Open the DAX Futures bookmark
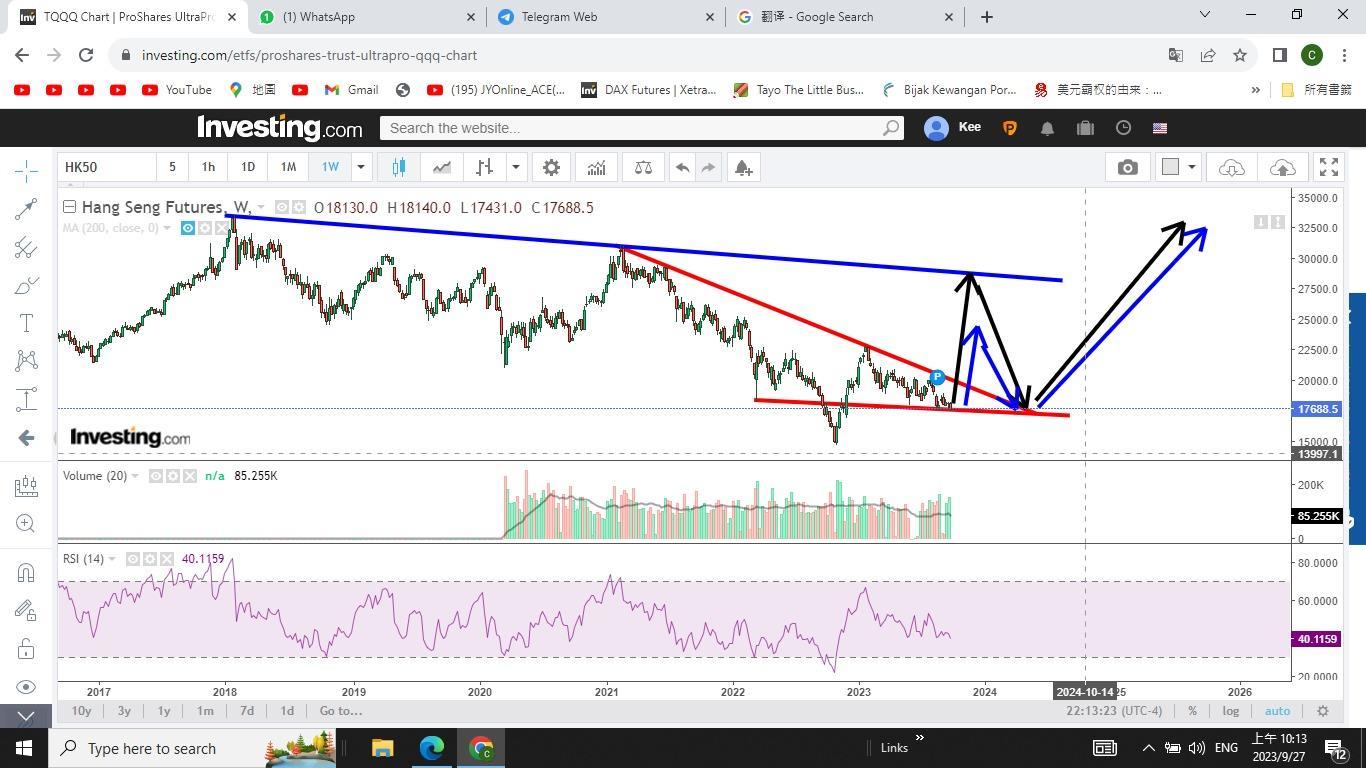The height and width of the screenshot is (768, 1366). (x=648, y=90)
